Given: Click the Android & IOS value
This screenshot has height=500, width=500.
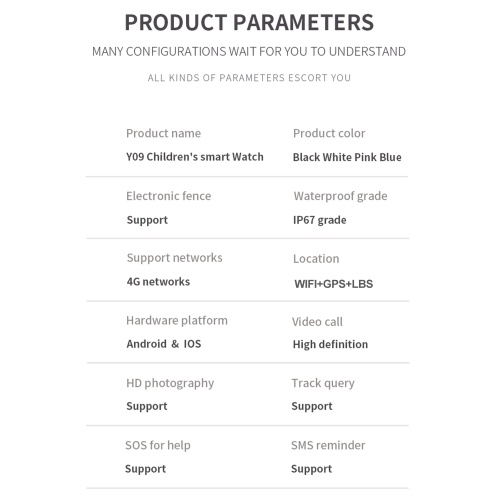Looking at the screenshot, I should point(164,344).
